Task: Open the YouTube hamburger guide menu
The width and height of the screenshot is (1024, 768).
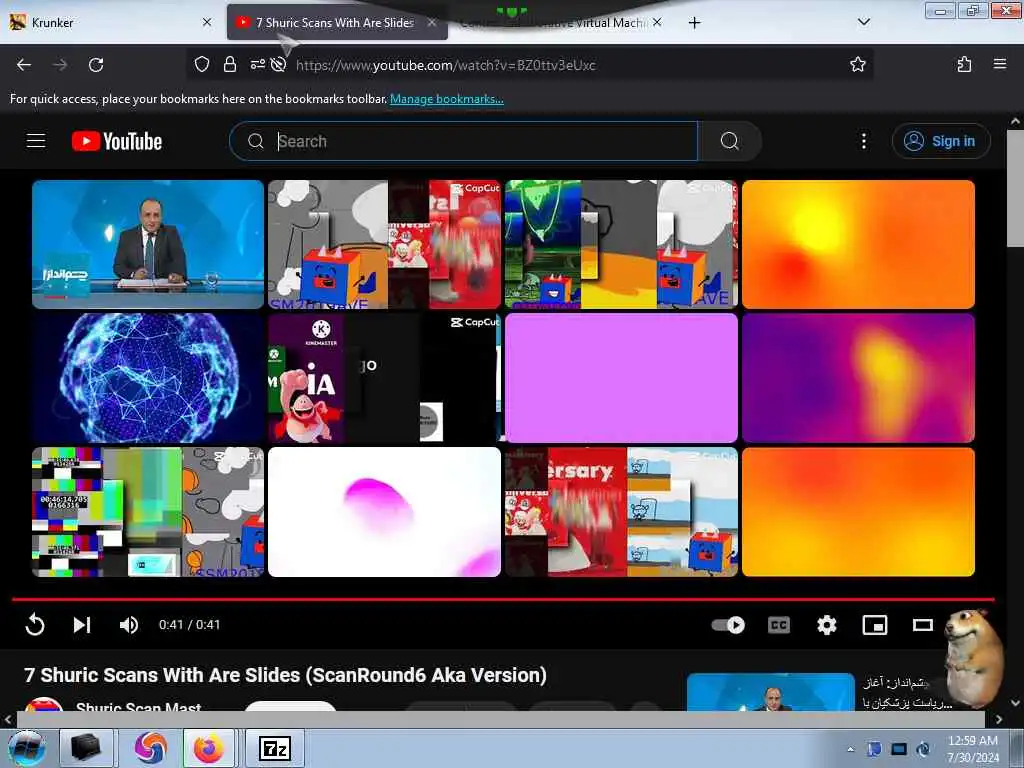Action: pos(36,141)
